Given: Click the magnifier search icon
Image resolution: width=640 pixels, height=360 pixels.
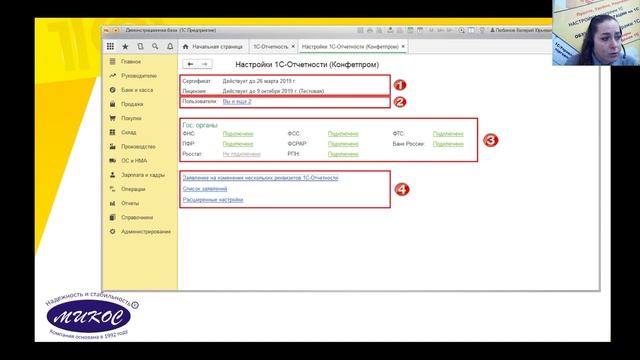Looking at the screenshot, I should point(155,47).
